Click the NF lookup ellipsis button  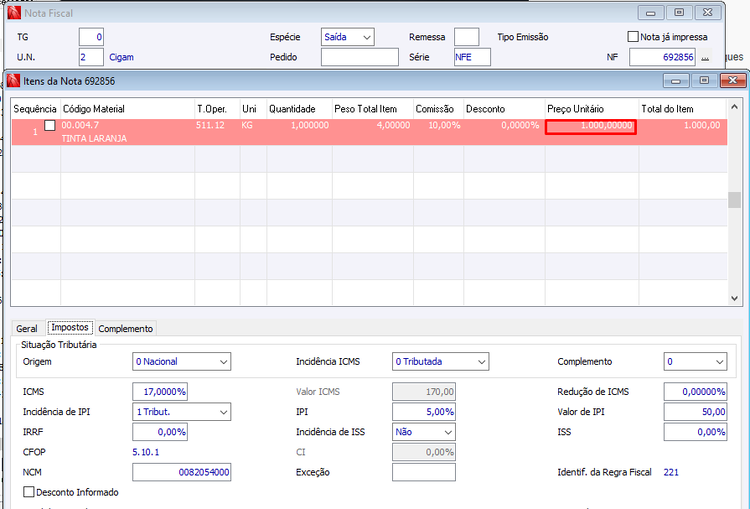(705, 57)
